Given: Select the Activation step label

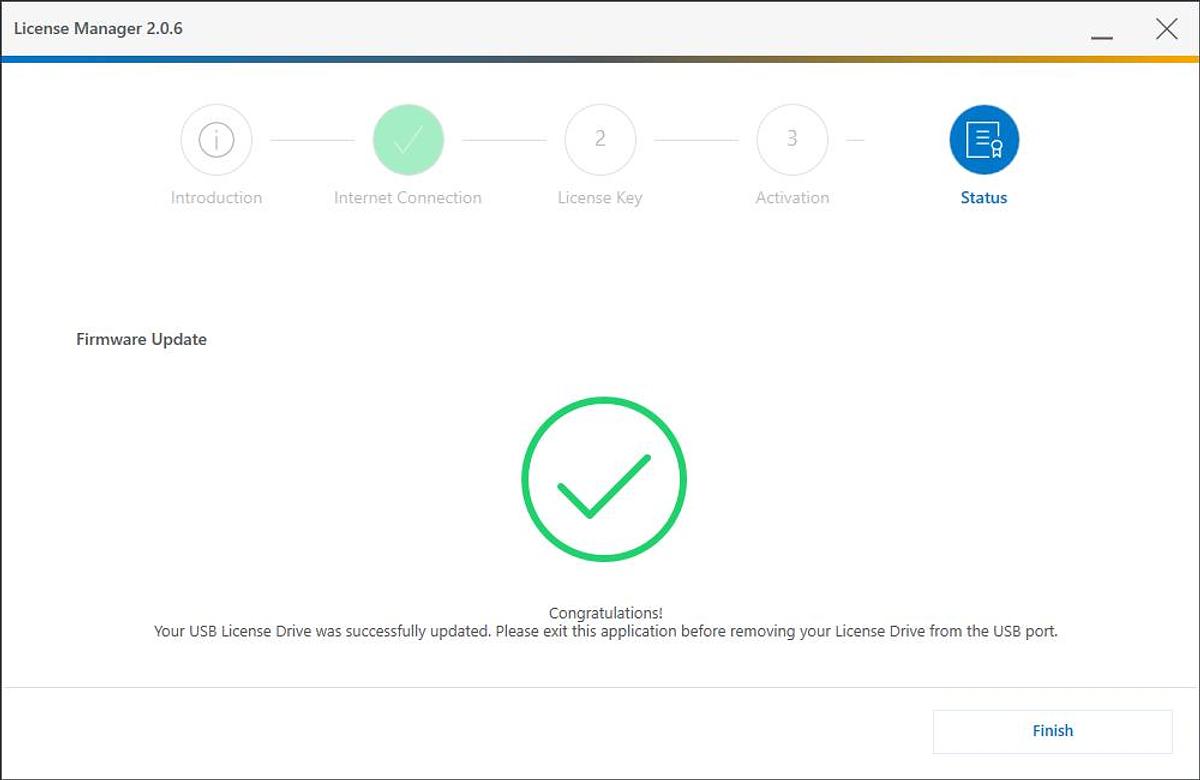Looking at the screenshot, I should [x=792, y=197].
